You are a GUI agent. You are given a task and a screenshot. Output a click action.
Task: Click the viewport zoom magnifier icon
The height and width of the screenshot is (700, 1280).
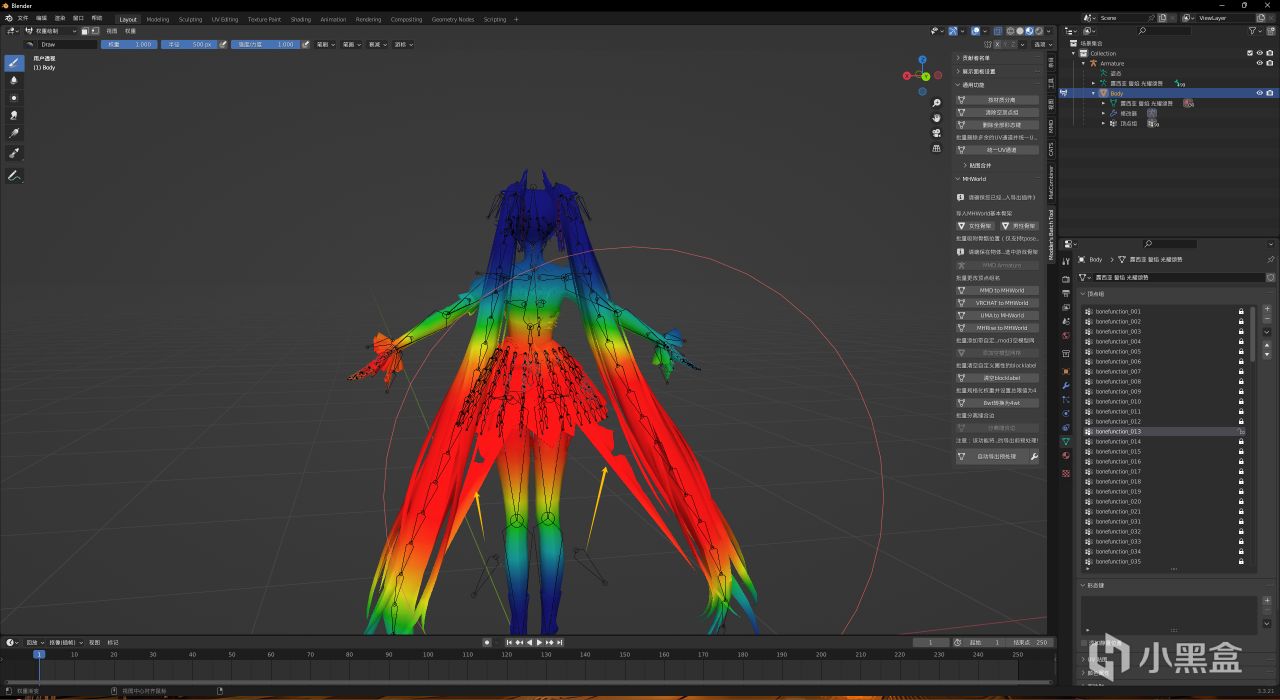tap(936, 103)
